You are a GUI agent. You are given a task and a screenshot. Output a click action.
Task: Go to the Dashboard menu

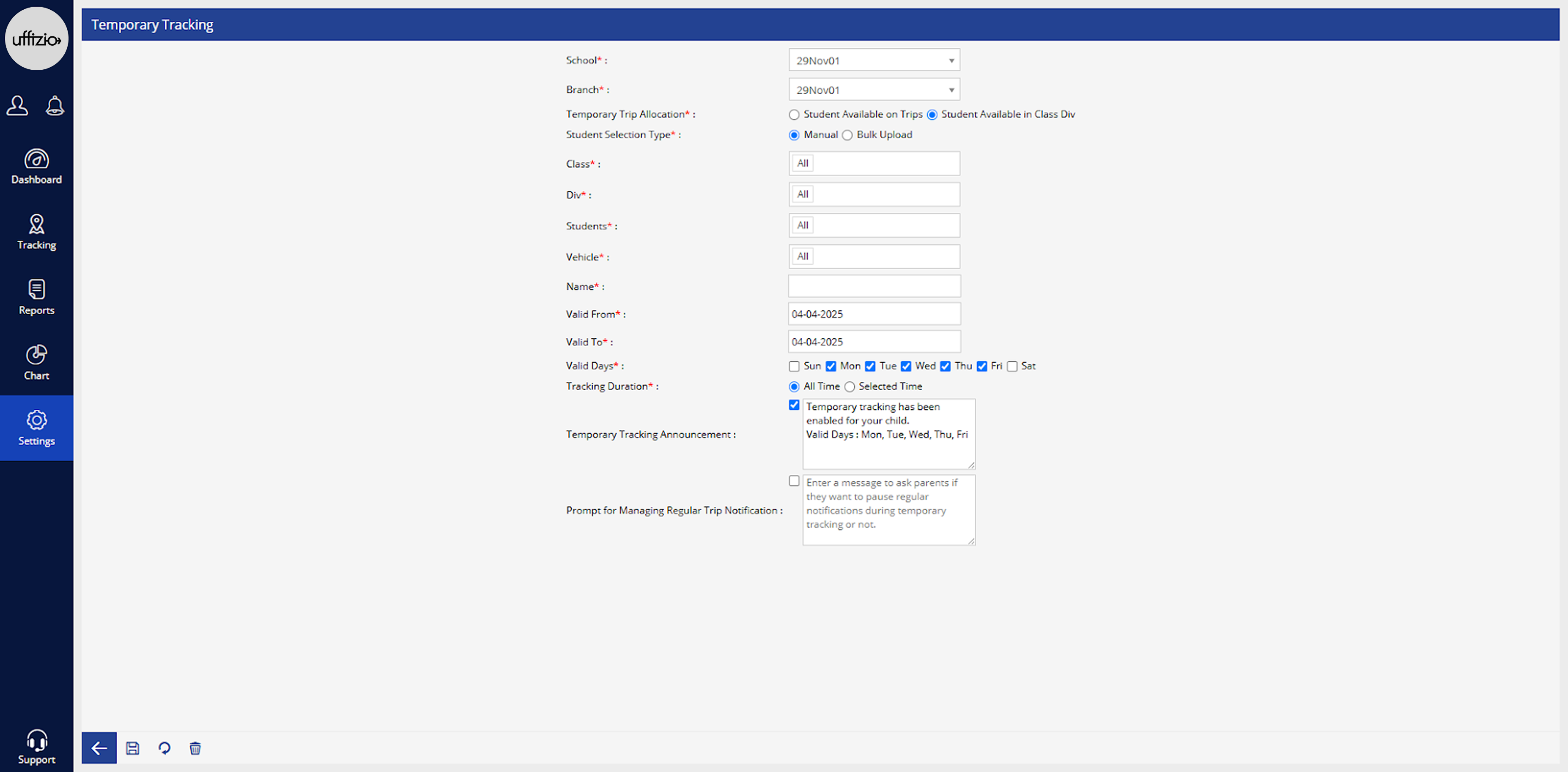tap(36, 166)
